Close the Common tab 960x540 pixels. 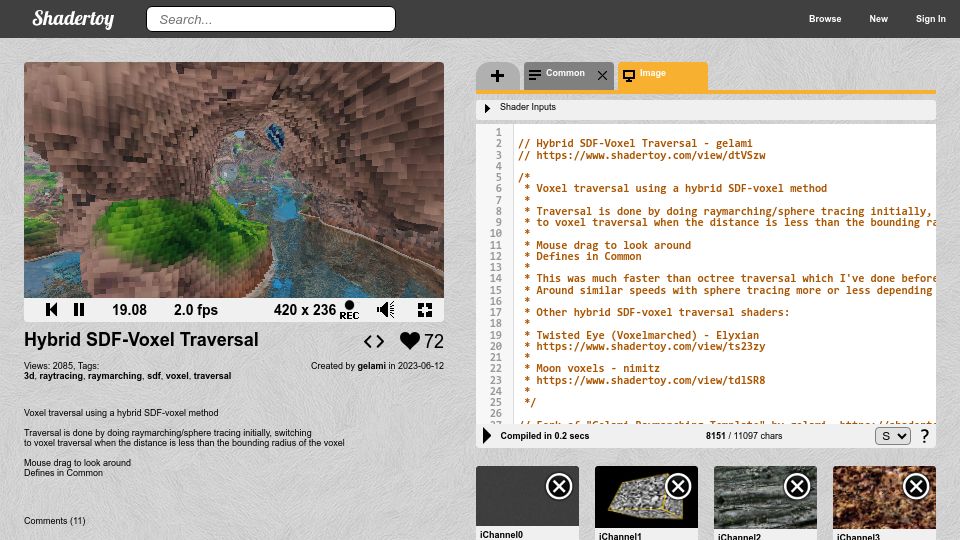(x=602, y=75)
